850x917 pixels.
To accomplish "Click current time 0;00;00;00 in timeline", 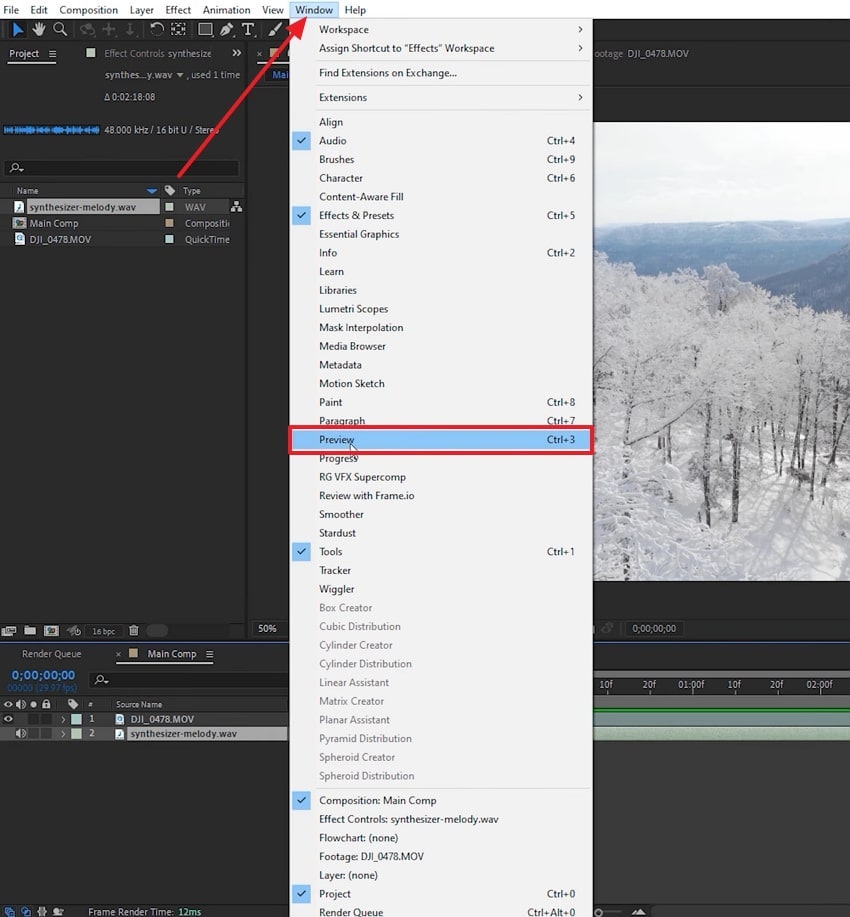I will [43, 675].
